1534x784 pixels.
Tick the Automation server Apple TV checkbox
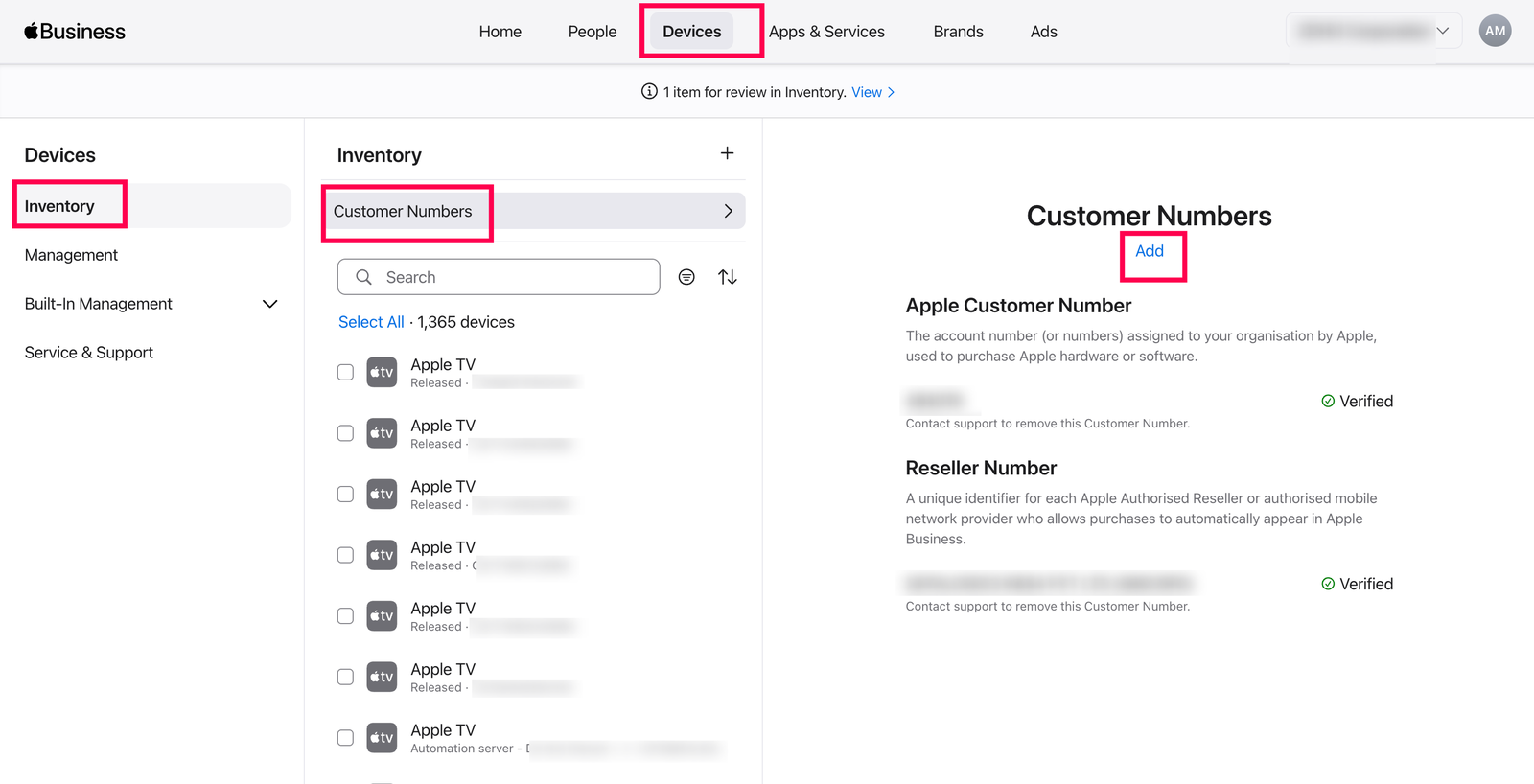tap(345, 738)
